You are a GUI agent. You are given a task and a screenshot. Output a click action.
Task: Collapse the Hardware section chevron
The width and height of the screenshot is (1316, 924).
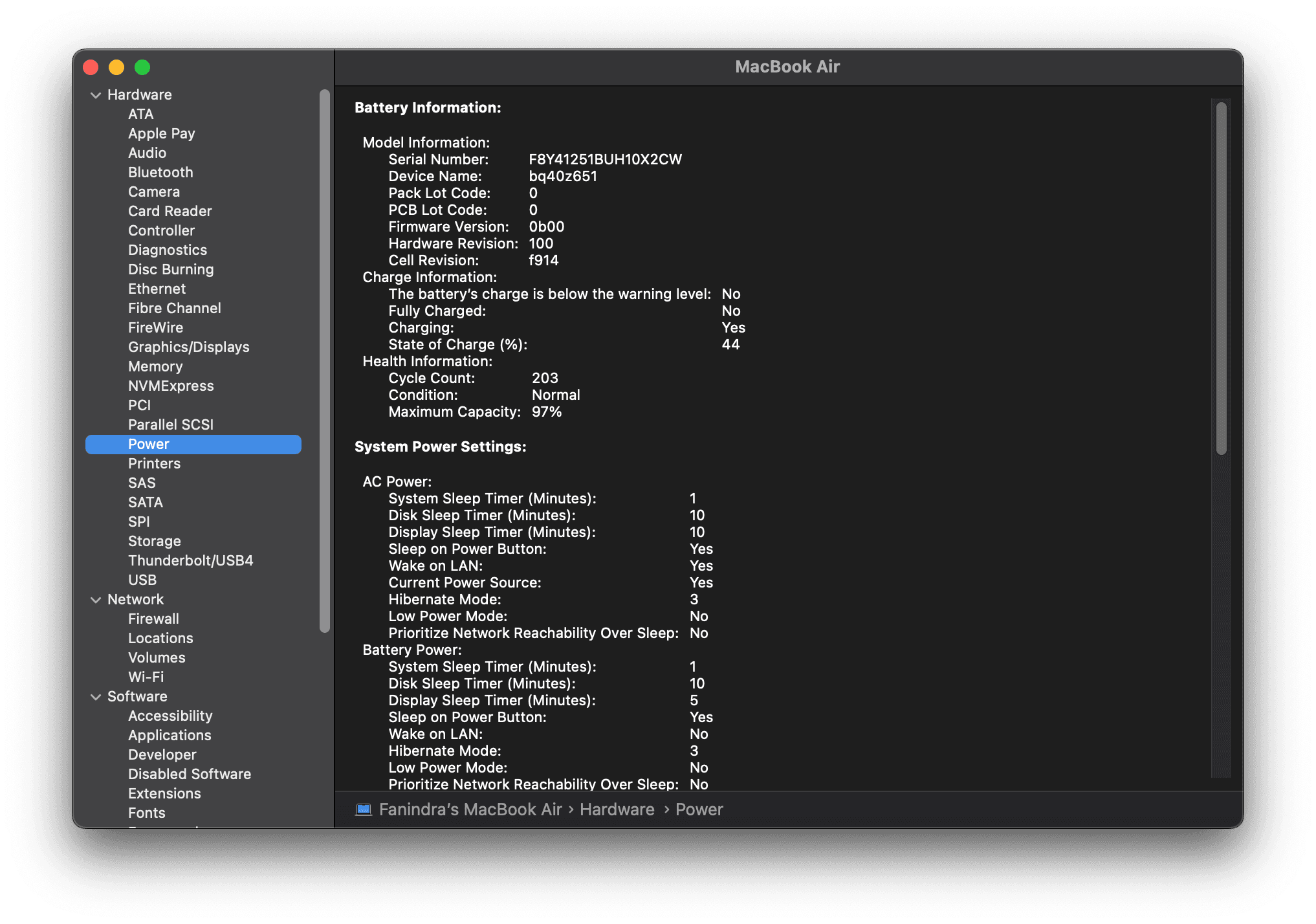96,95
